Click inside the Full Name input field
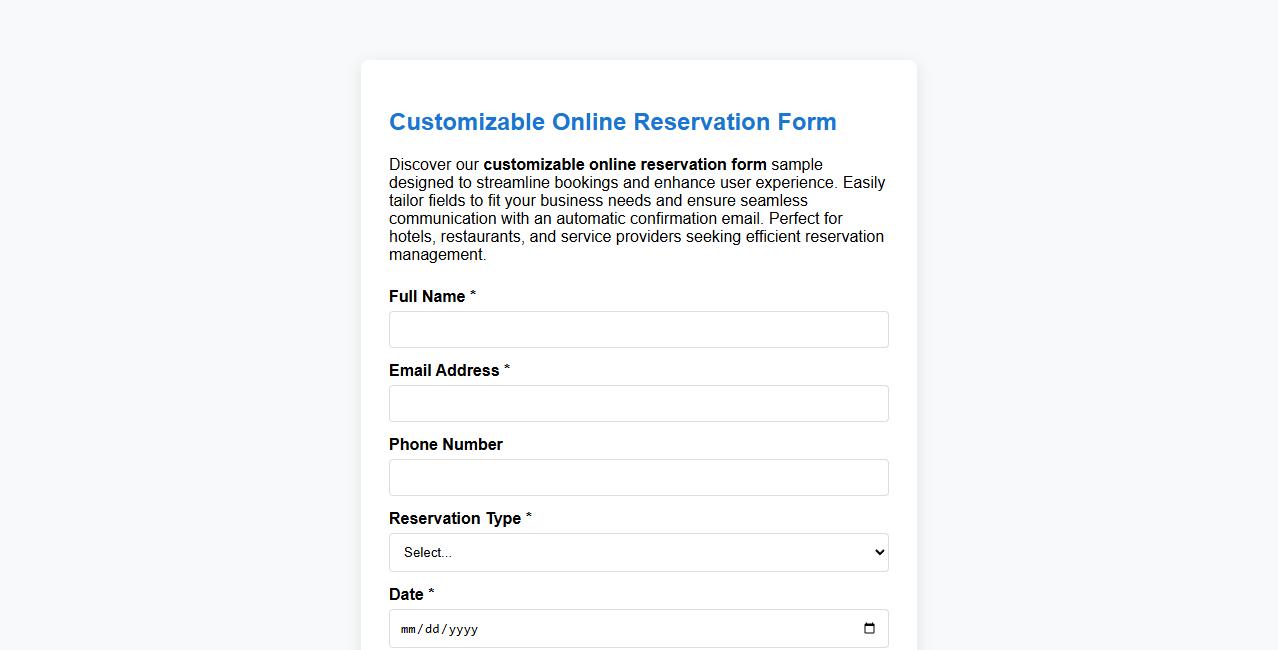 (639, 329)
